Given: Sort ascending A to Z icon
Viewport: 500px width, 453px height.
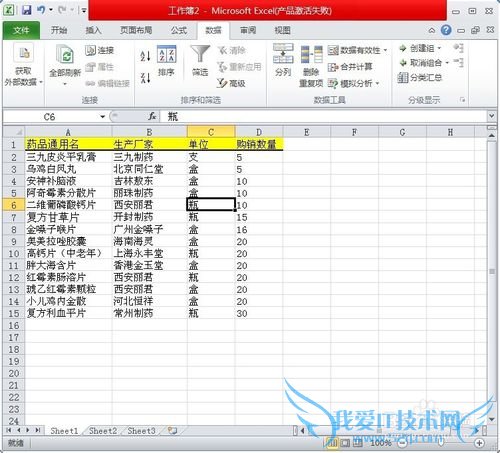Looking at the screenshot, I should (145, 56).
